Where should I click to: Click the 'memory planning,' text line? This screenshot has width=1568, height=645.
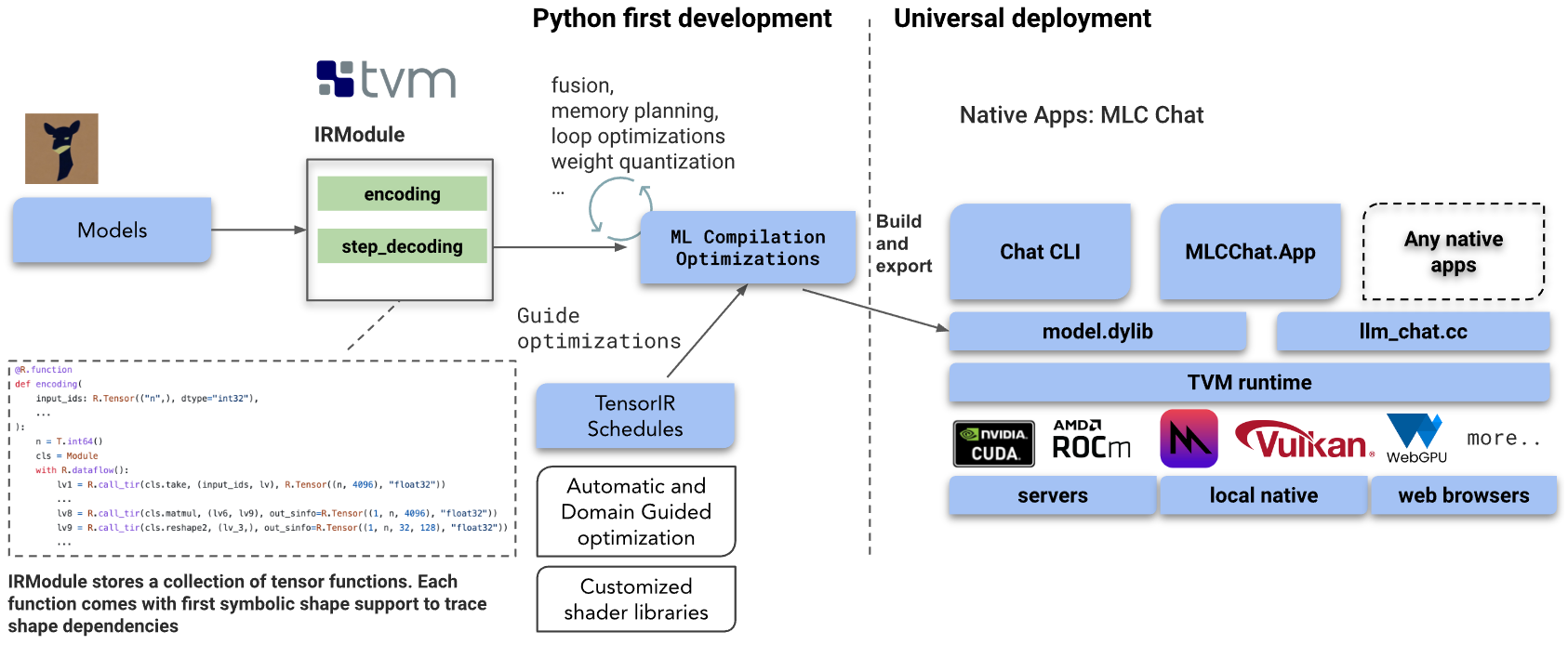point(635,112)
